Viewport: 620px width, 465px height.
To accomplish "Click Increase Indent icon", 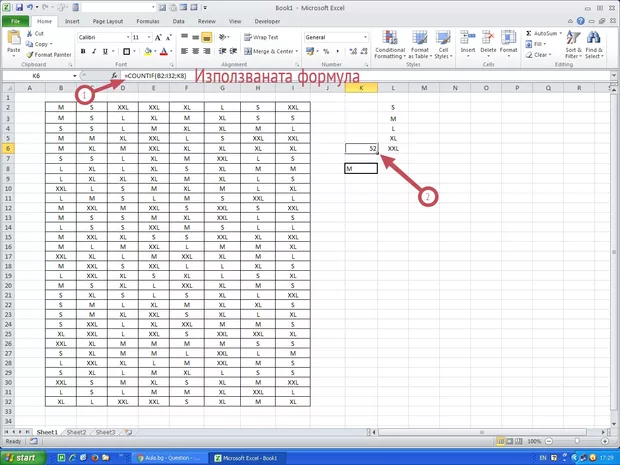I will [233, 51].
